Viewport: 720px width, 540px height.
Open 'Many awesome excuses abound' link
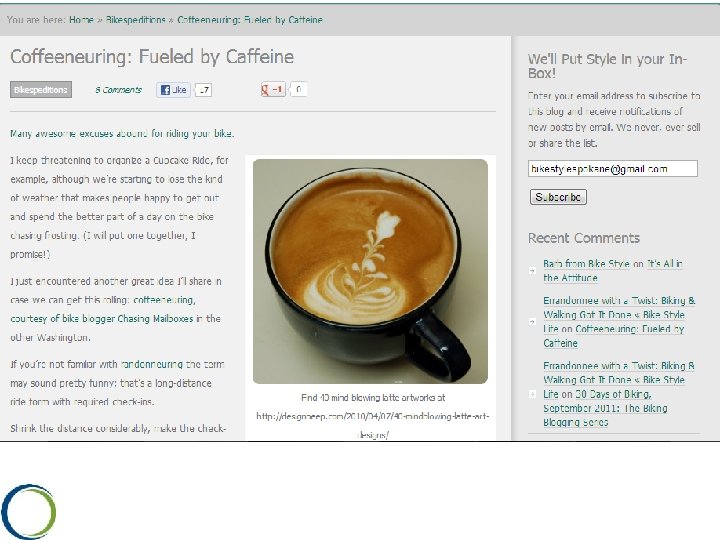pyautogui.click(x=122, y=134)
